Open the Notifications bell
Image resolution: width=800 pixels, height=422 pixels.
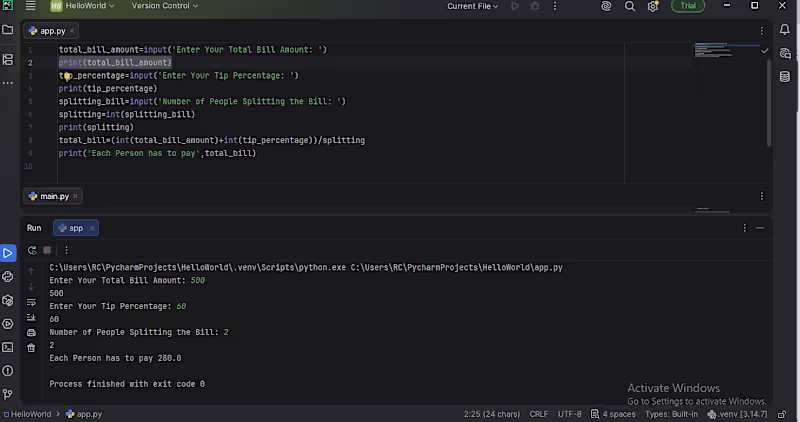pyautogui.click(x=785, y=30)
